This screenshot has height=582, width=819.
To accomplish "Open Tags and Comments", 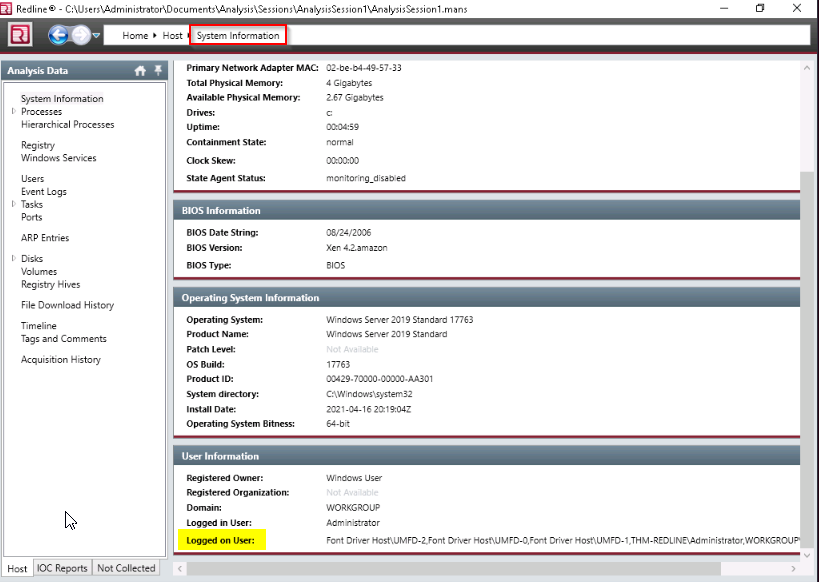I will 64,339.
